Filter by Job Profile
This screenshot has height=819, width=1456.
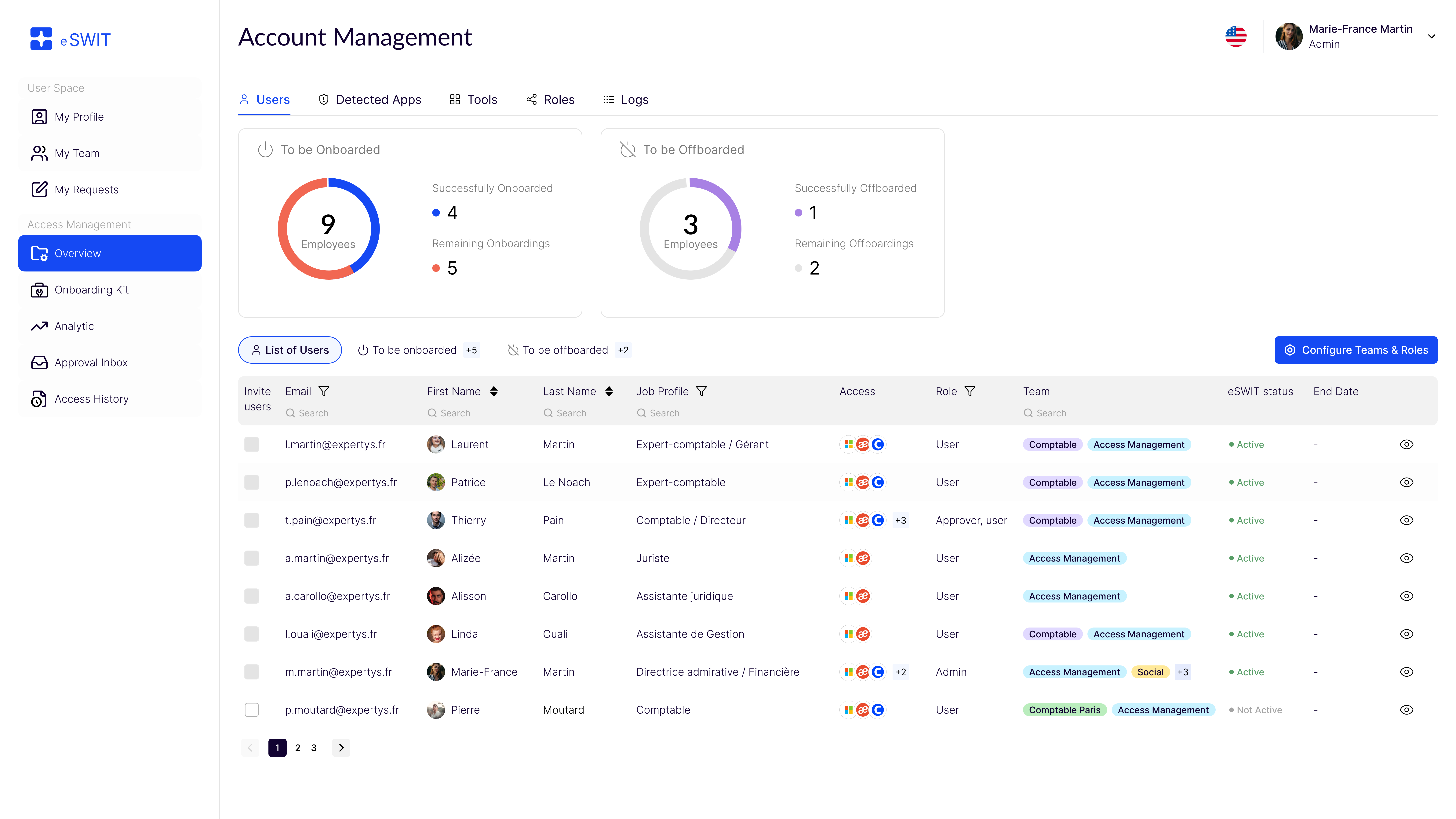point(701,391)
